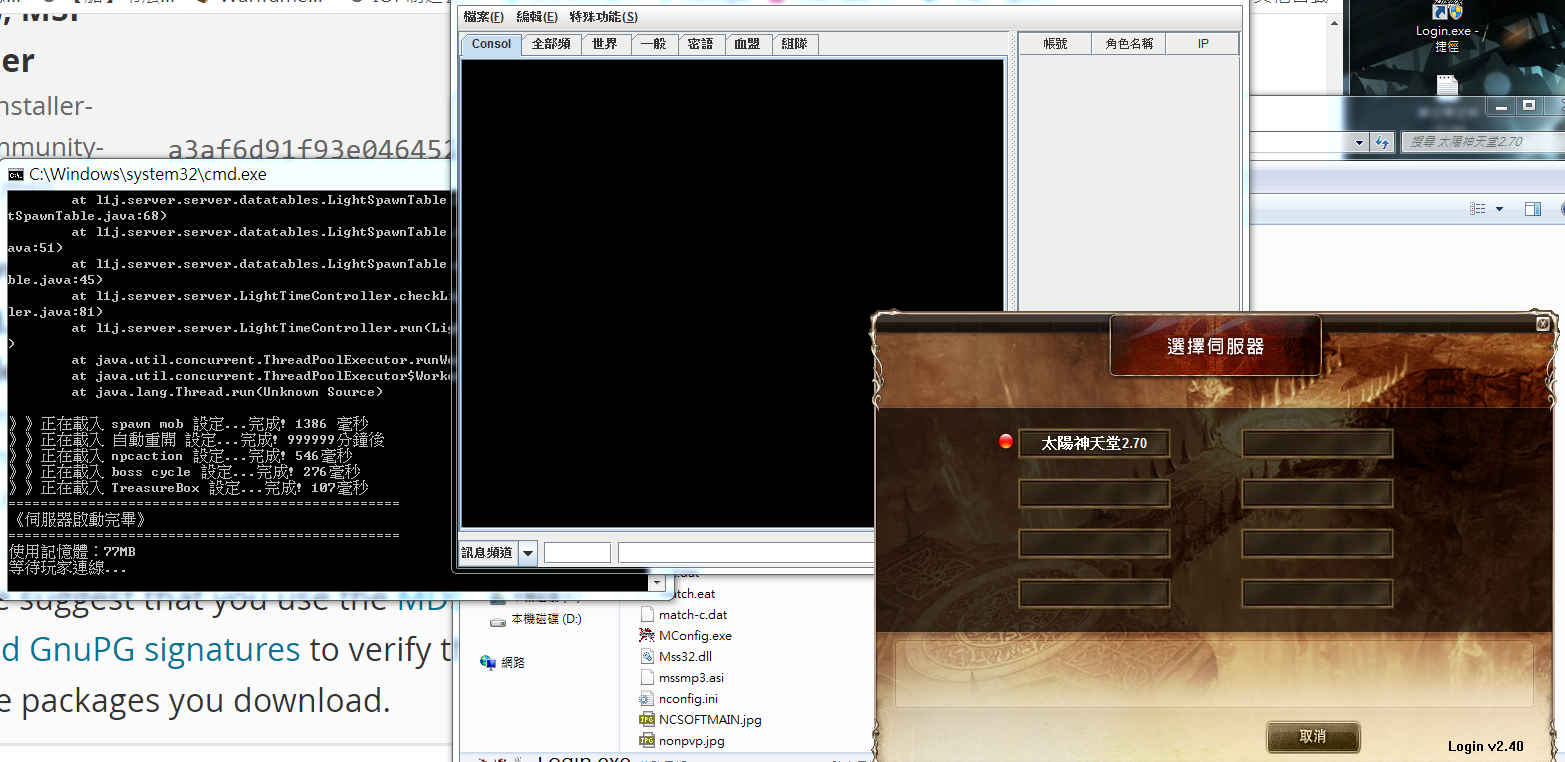Select the mssmp3.asi file name
1565x762 pixels.
(x=691, y=677)
